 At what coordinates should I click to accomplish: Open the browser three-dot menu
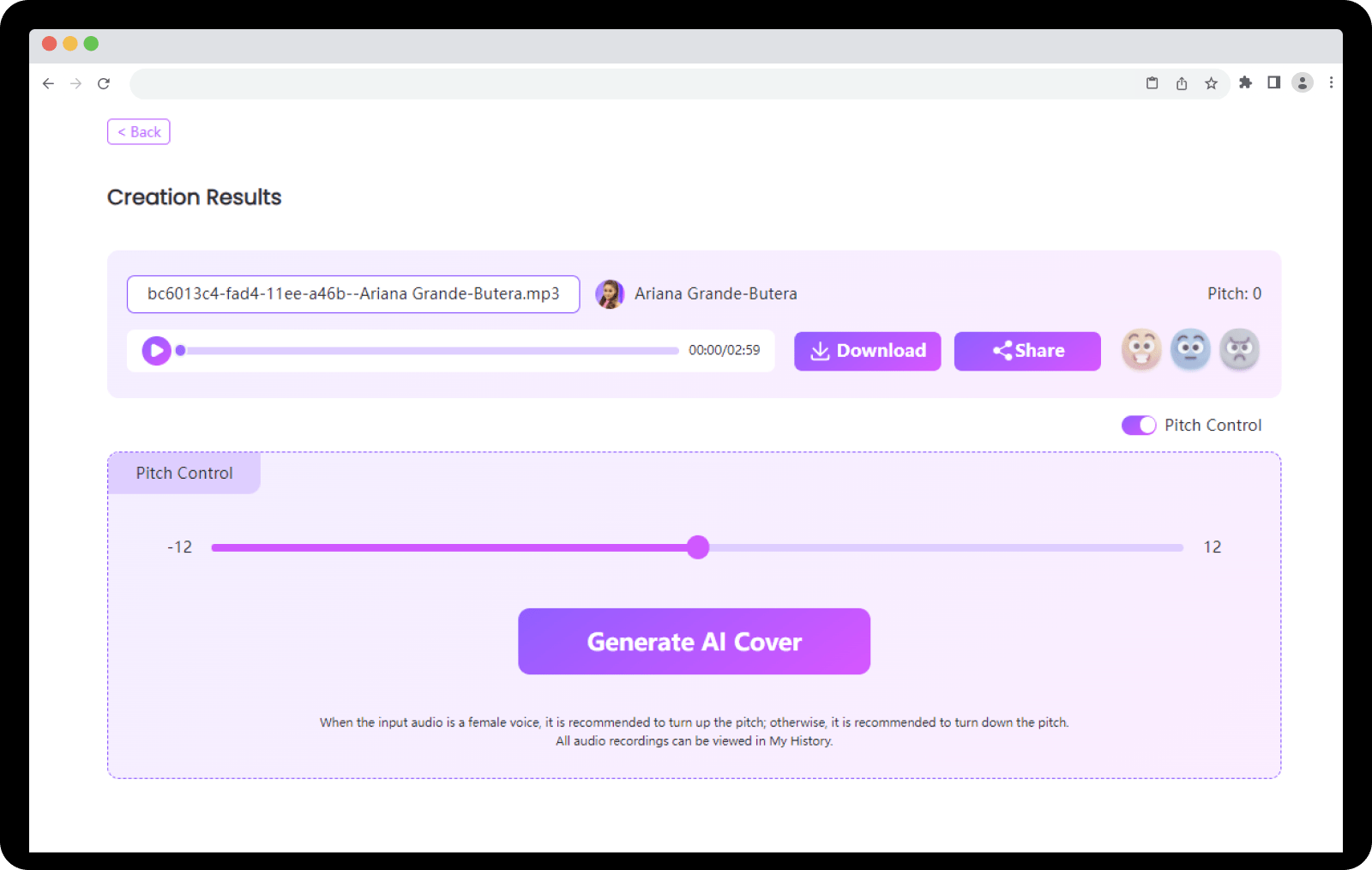click(x=1331, y=82)
